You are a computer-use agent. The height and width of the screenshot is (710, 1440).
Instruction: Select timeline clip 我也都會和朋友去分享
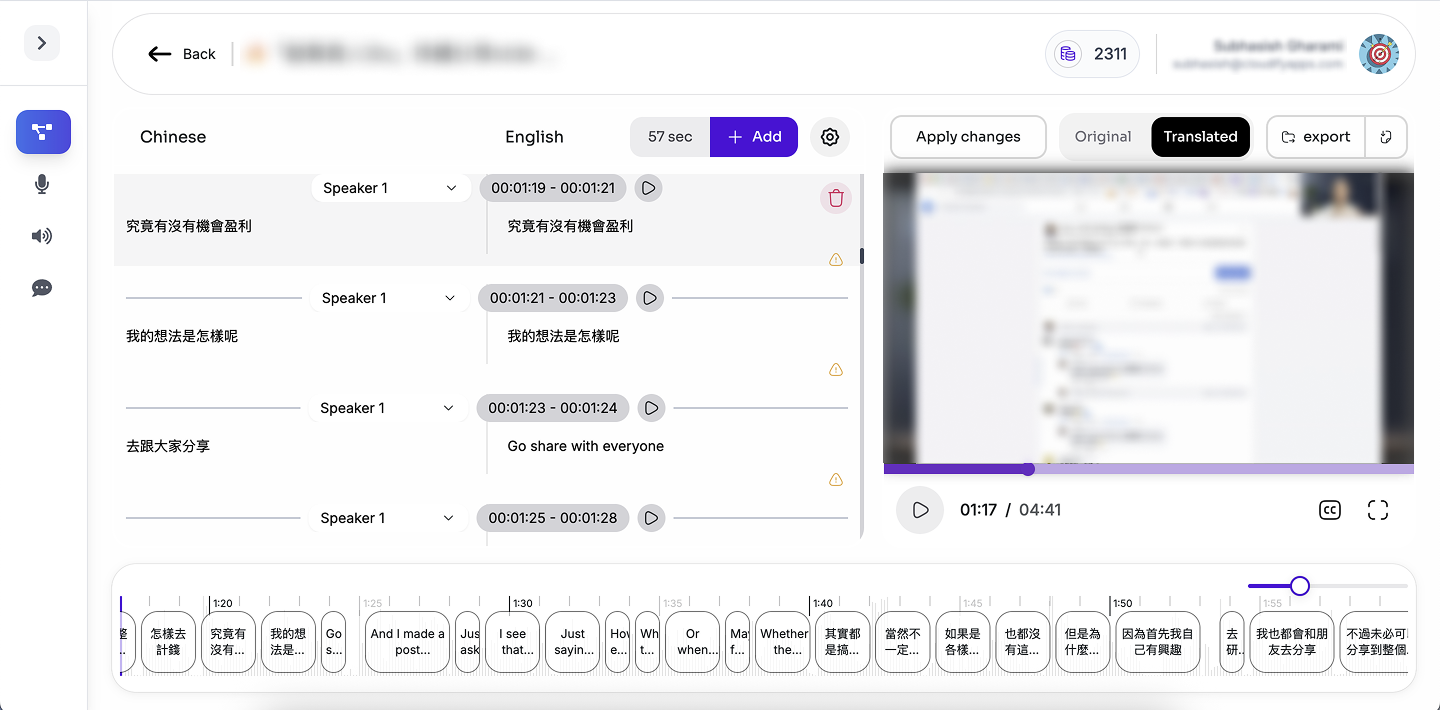pos(1292,642)
